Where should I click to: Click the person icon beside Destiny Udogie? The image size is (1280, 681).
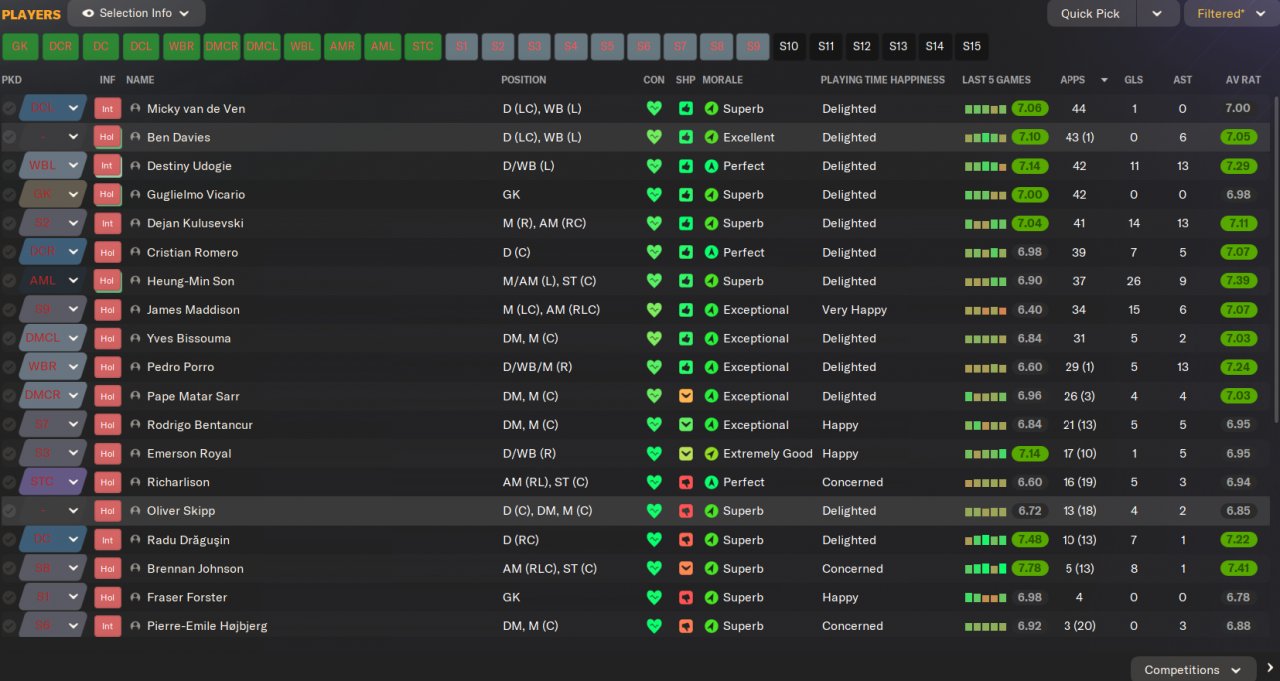click(x=135, y=166)
